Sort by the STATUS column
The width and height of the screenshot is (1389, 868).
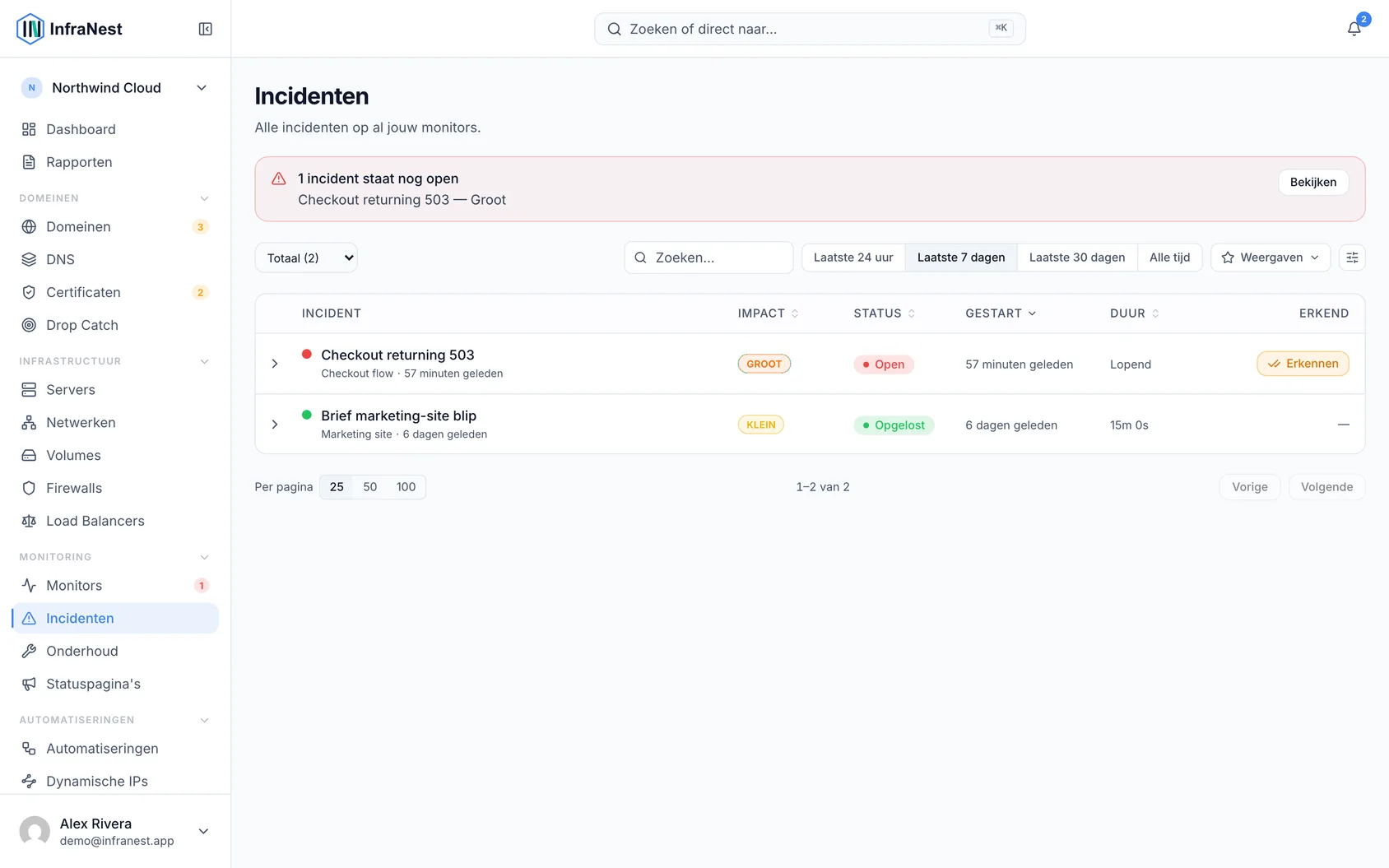pyautogui.click(x=885, y=313)
